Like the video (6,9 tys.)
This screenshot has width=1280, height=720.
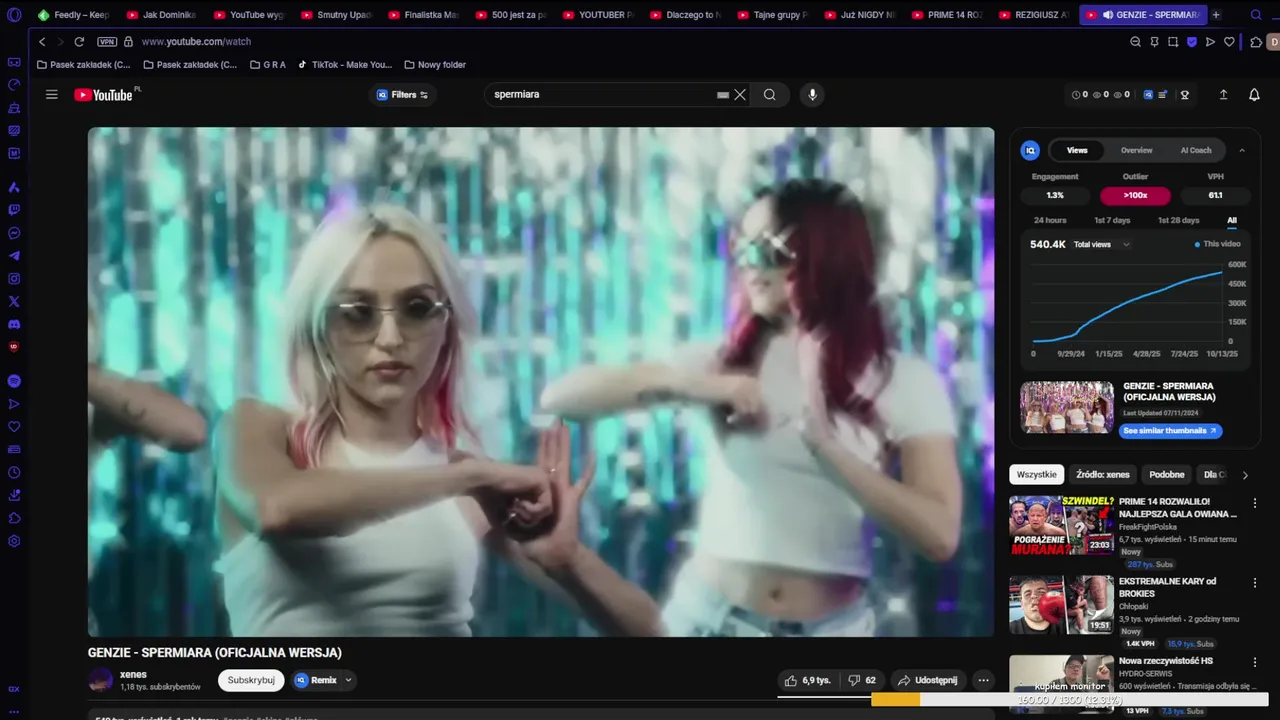pyautogui.click(x=808, y=680)
